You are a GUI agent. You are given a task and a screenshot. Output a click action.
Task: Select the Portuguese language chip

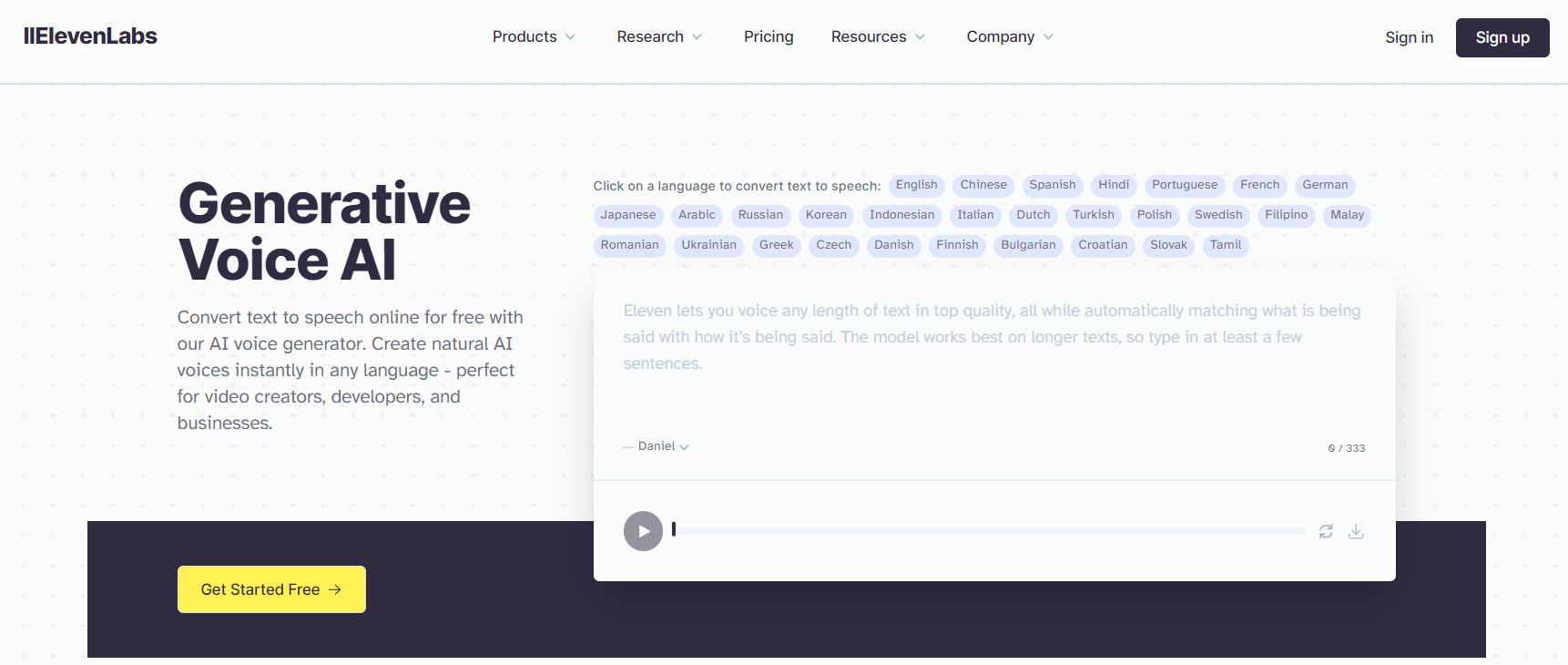[x=1185, y=185]
